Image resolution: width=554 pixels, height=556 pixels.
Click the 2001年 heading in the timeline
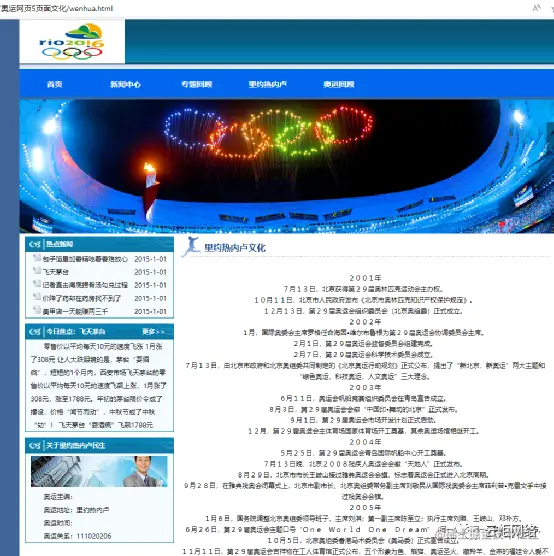pos(365,278)
